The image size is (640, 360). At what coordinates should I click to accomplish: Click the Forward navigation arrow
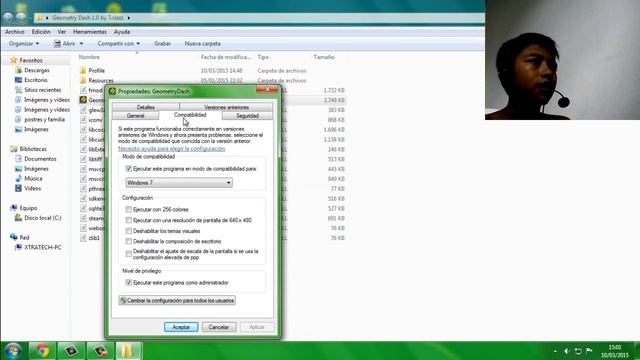click(x=21, y=18)
